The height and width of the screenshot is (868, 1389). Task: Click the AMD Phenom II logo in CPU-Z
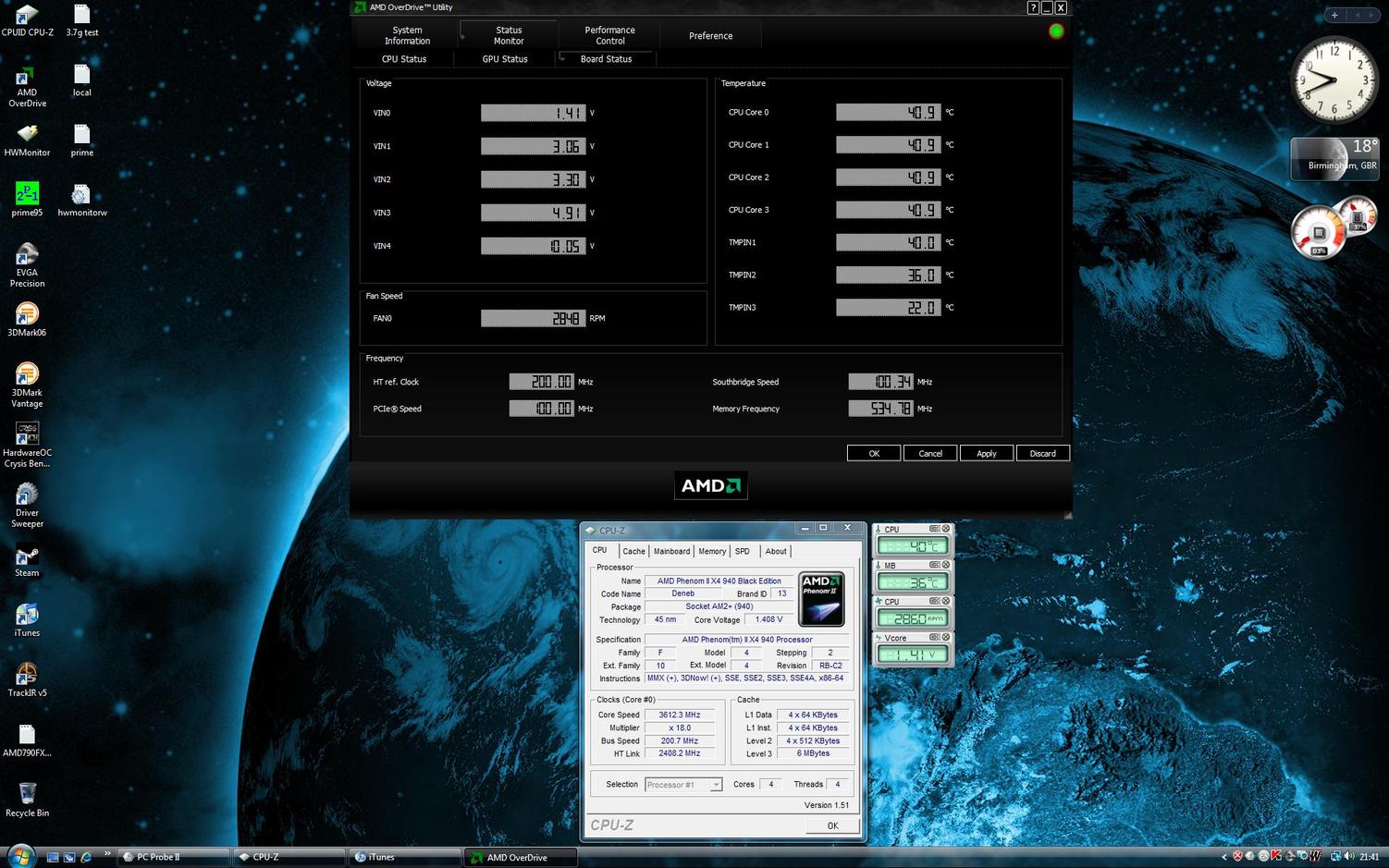point(821,599)
